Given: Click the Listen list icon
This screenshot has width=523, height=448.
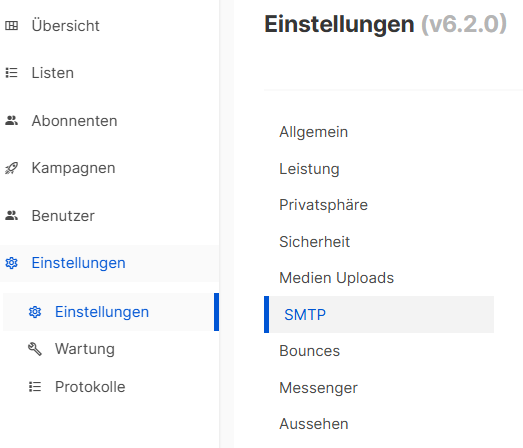Looking at the screenshot, I should tap(12, 73).
